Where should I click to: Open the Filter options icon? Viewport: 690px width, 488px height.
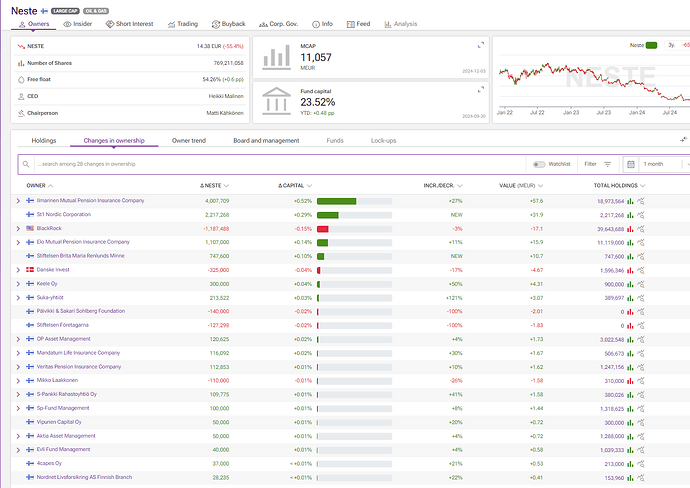click(x=607, y=164)
